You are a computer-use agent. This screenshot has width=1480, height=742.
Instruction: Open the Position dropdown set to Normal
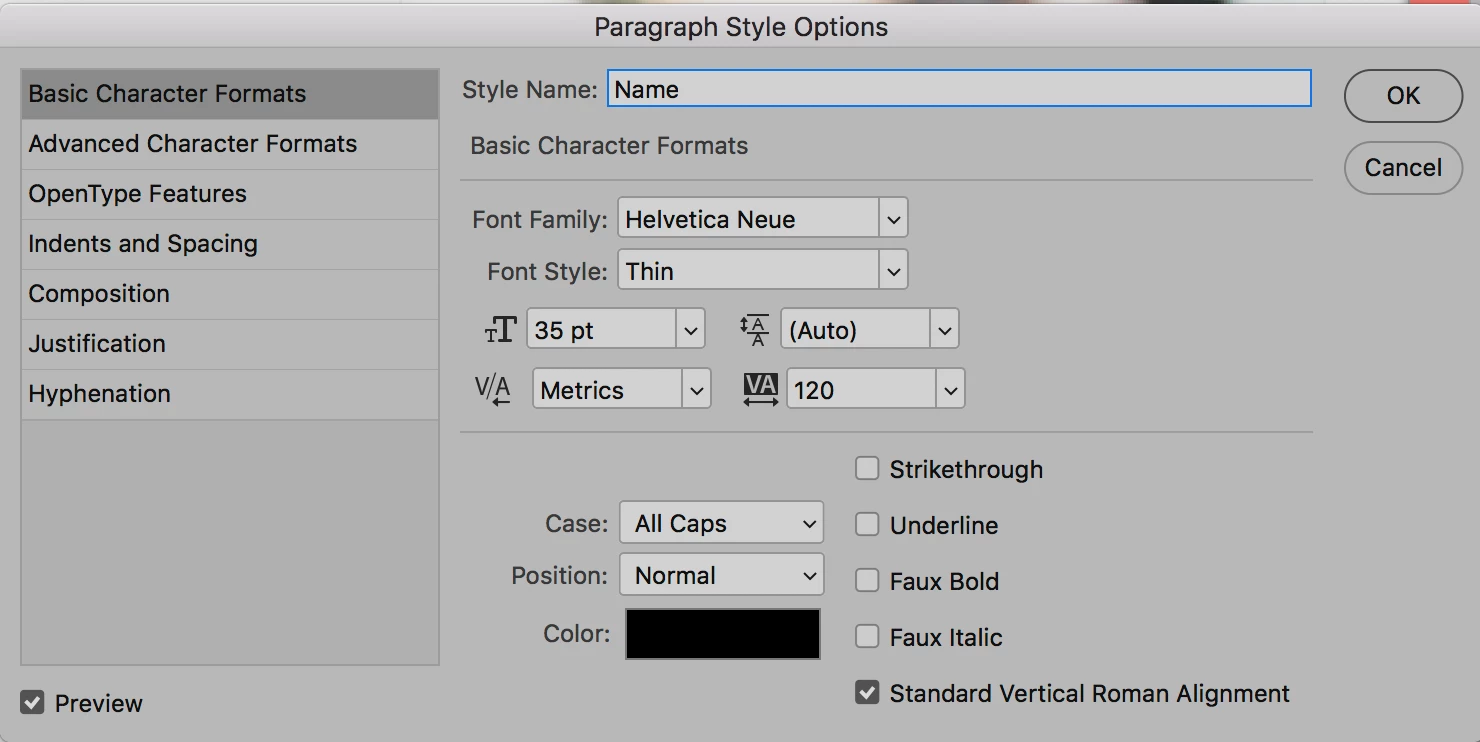721,575
